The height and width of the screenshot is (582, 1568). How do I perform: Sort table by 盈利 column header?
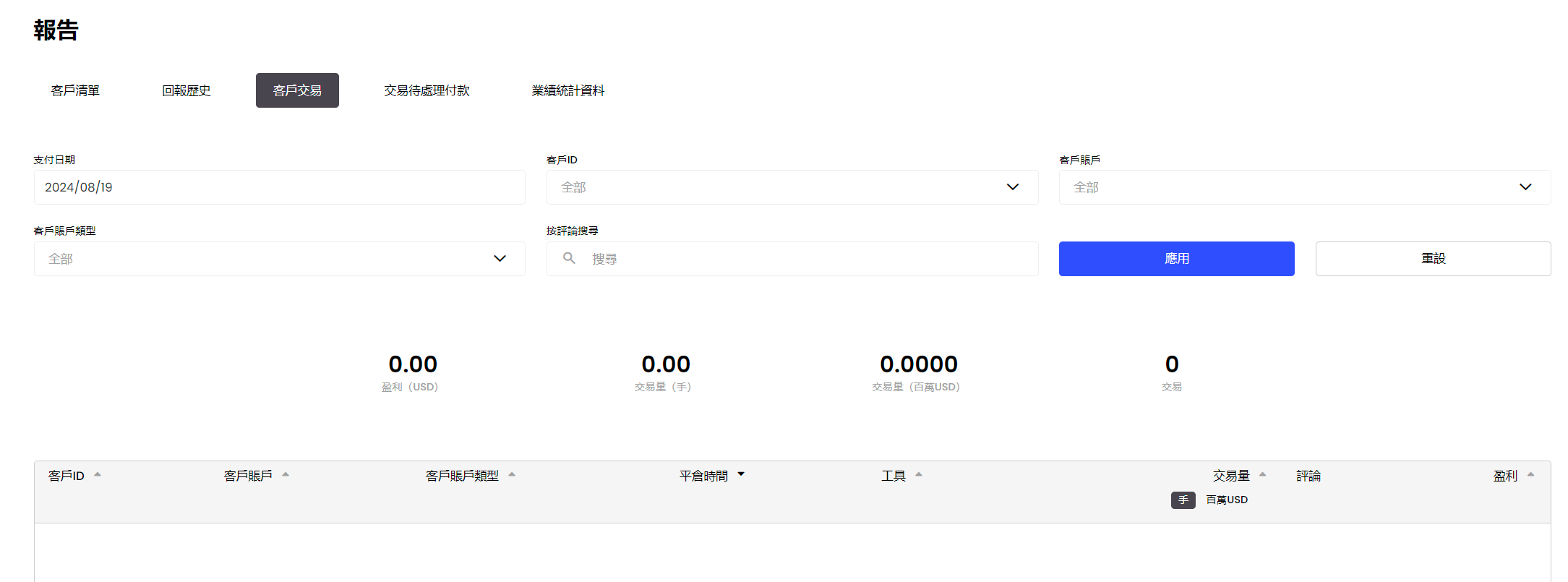(1514, 476)
